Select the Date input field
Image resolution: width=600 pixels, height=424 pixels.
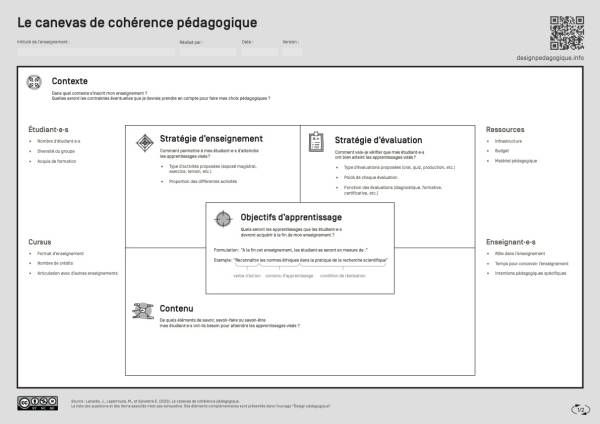[258, 51]
